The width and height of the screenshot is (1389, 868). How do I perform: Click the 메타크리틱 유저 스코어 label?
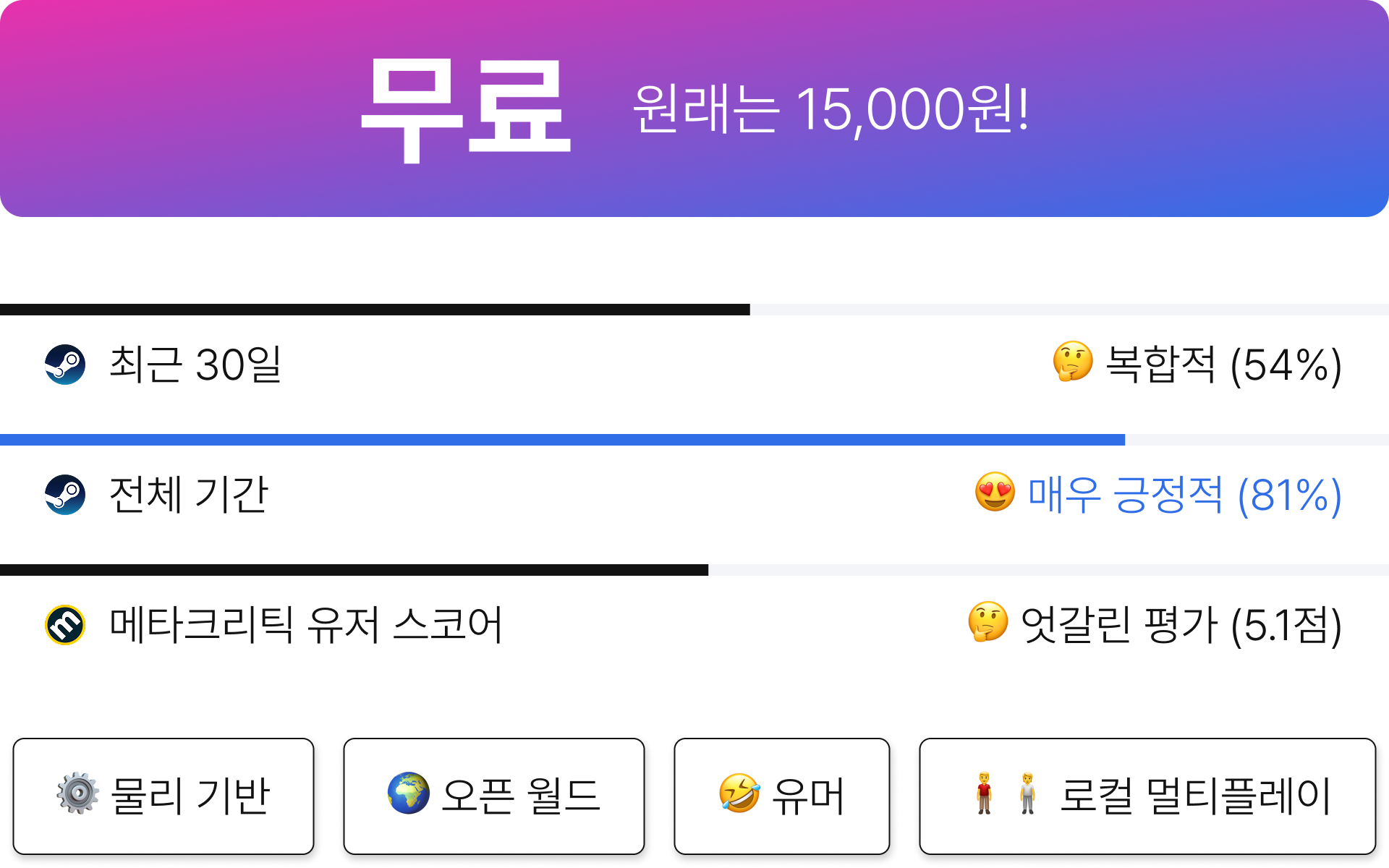click(305, 625)
